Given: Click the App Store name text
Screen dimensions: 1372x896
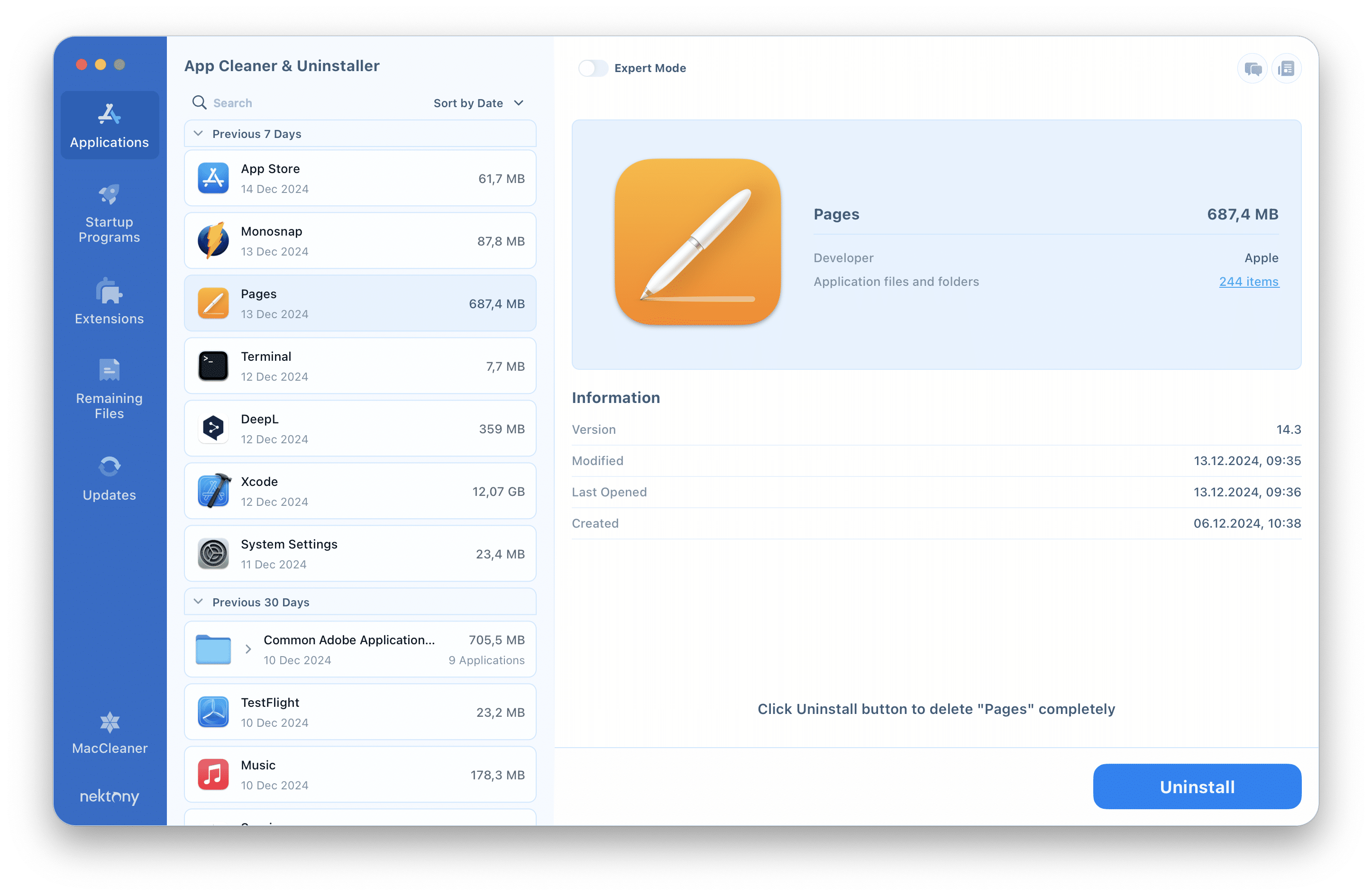Looking at the screenshot, I should point(270,169).
